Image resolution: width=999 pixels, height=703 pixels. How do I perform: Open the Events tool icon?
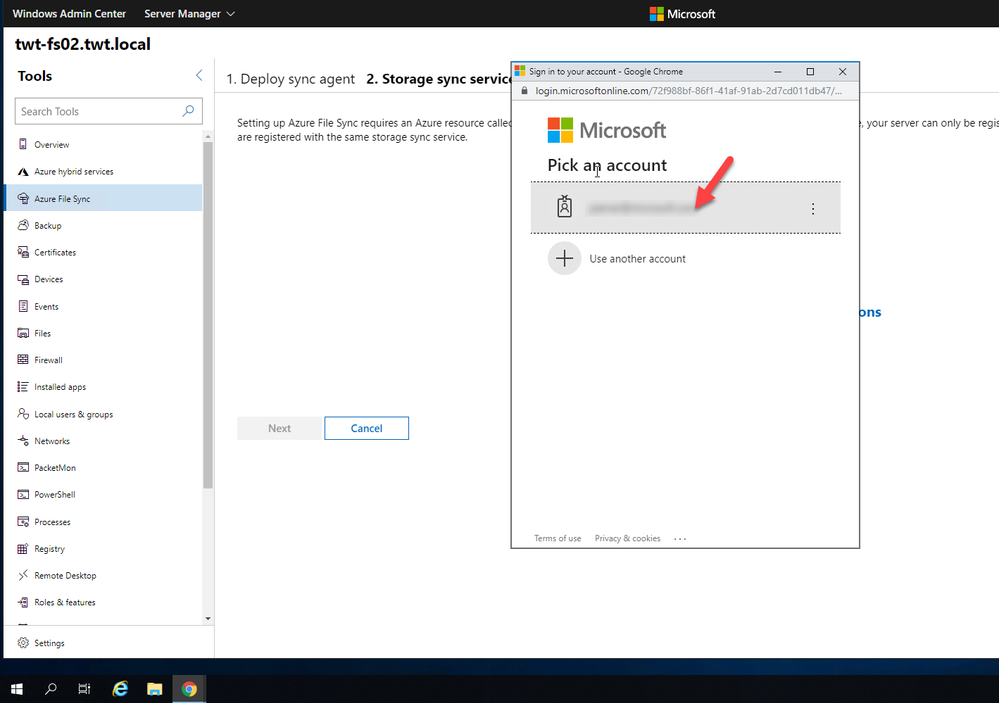click(23, 306)
